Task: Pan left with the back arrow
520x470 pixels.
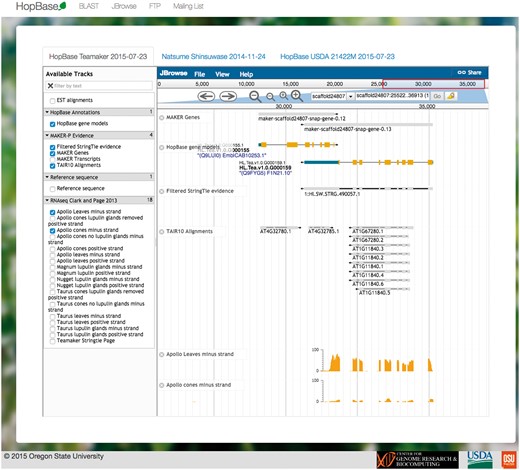Action: click(206, 96)
